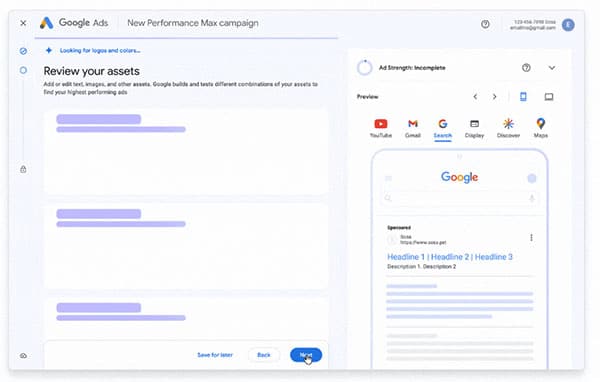Viewport: 600px width, 382px height.
Task: Open the Ad Strength help icon
Action: click(526, 68)
